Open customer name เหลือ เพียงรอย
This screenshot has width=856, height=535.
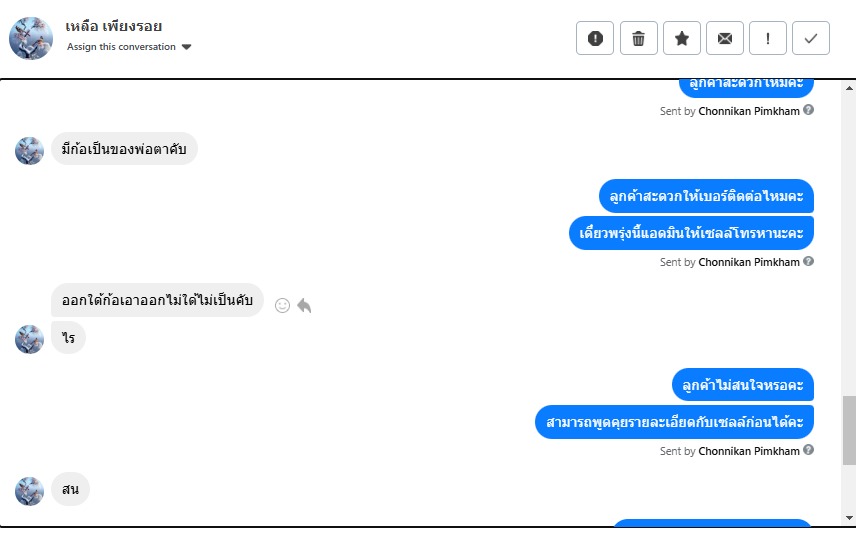click(114, 26)
